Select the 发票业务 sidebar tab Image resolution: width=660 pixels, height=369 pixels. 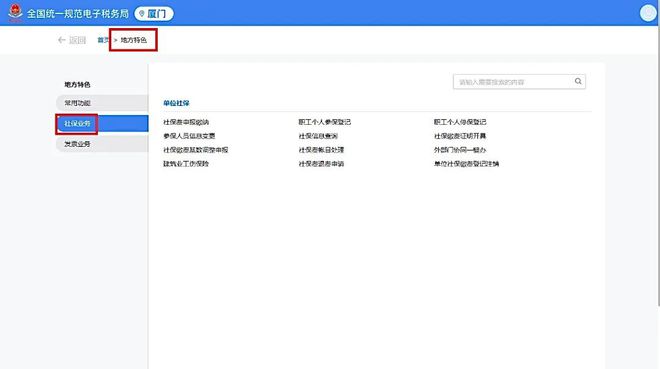click(x=102, y=144)
